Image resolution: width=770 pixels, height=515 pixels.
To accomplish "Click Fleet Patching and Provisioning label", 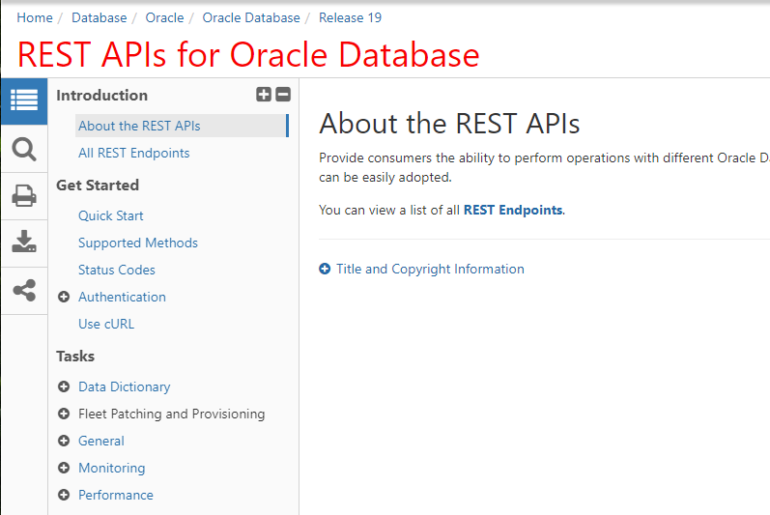I will pos(171,414).
